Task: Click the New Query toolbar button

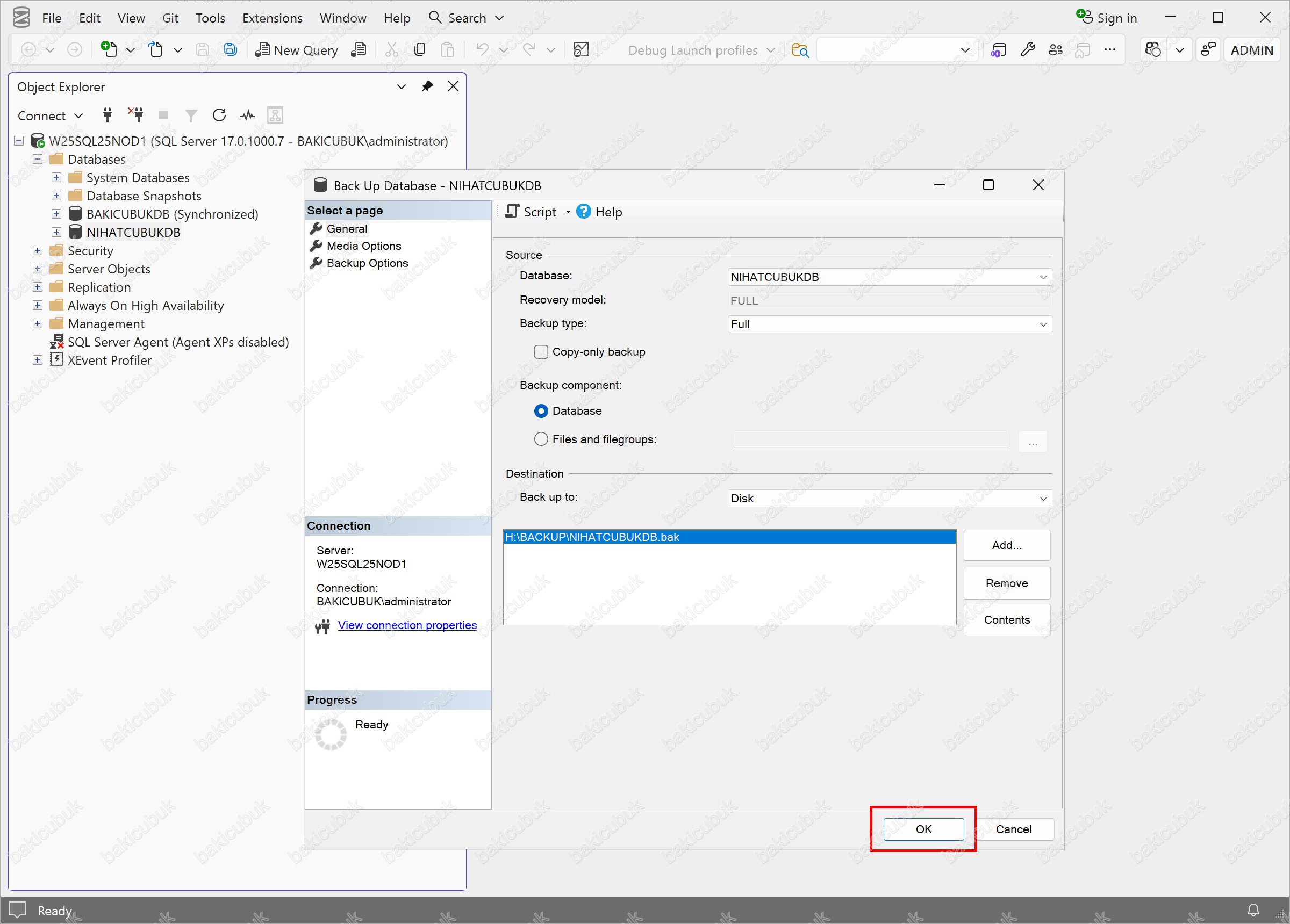Action: click(296, 50)
